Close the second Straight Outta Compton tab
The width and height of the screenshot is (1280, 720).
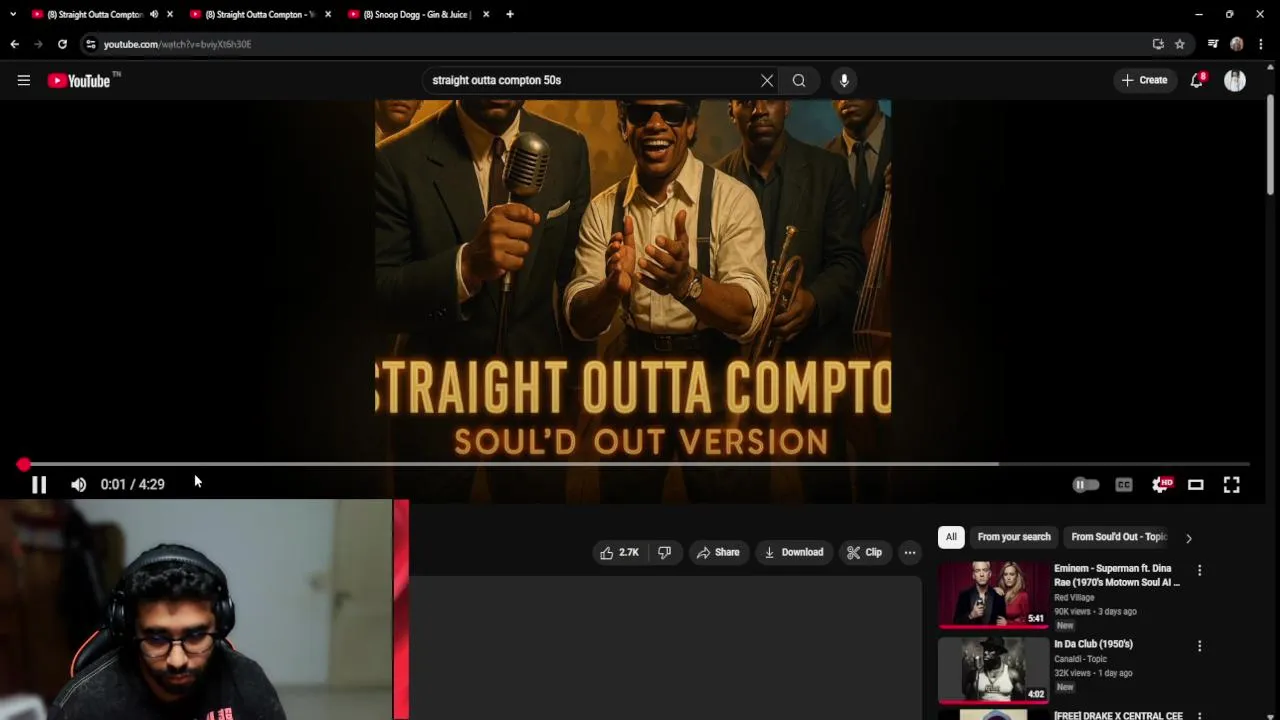pyautogui.click(x=328, y=15)
